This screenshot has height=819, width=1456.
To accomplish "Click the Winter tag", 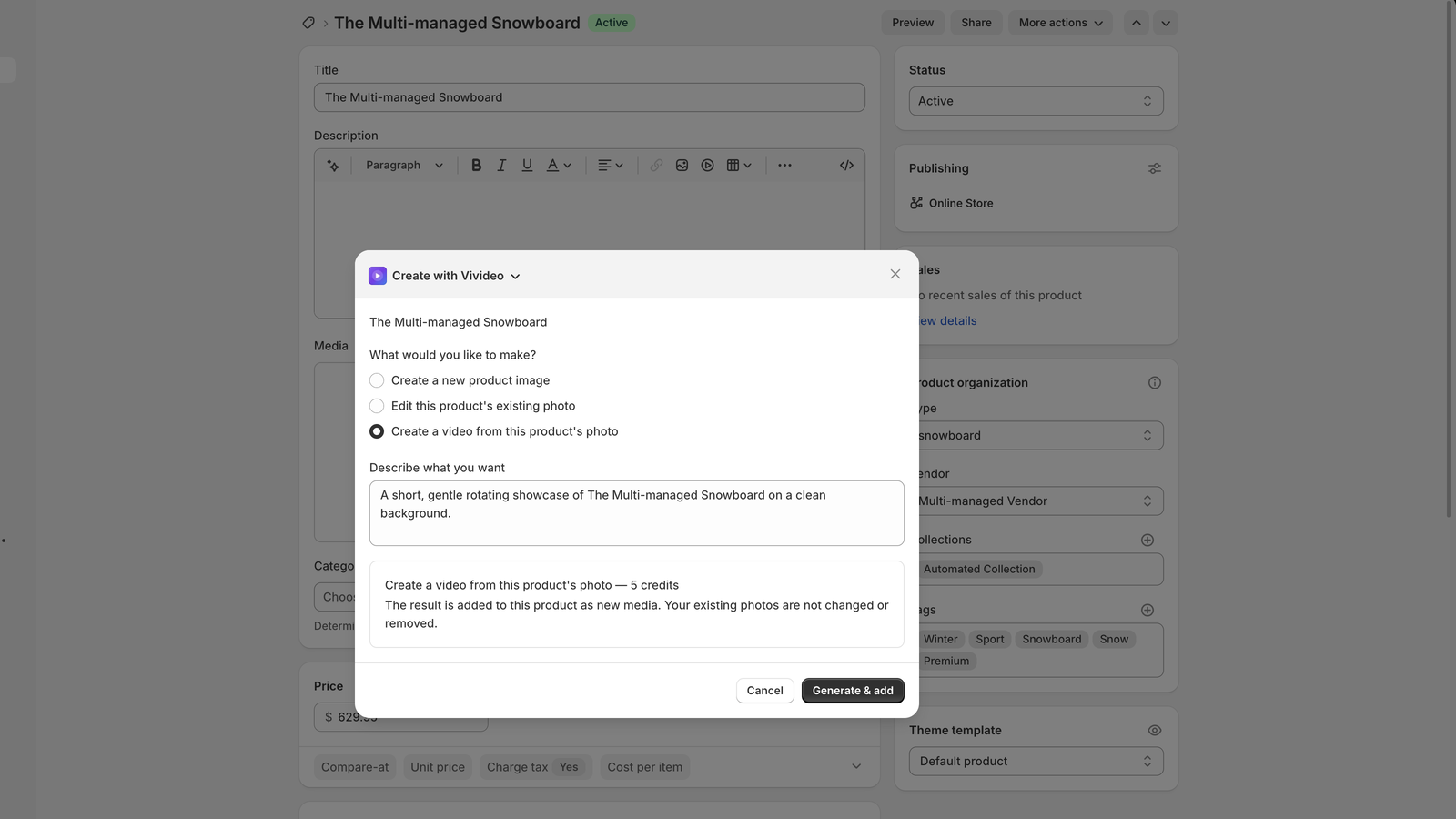I will (941, 640).
